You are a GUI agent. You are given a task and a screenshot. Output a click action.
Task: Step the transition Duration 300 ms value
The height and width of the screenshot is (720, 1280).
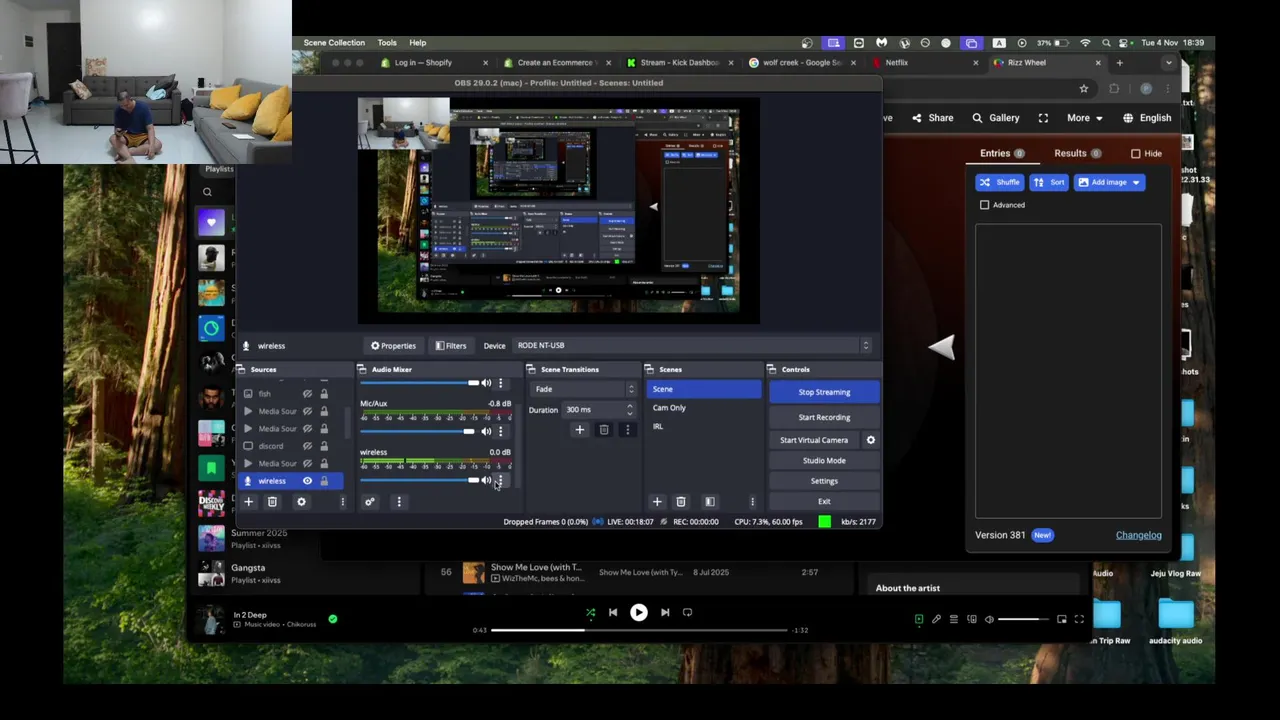pyautogui.click(x=629, y=410)
